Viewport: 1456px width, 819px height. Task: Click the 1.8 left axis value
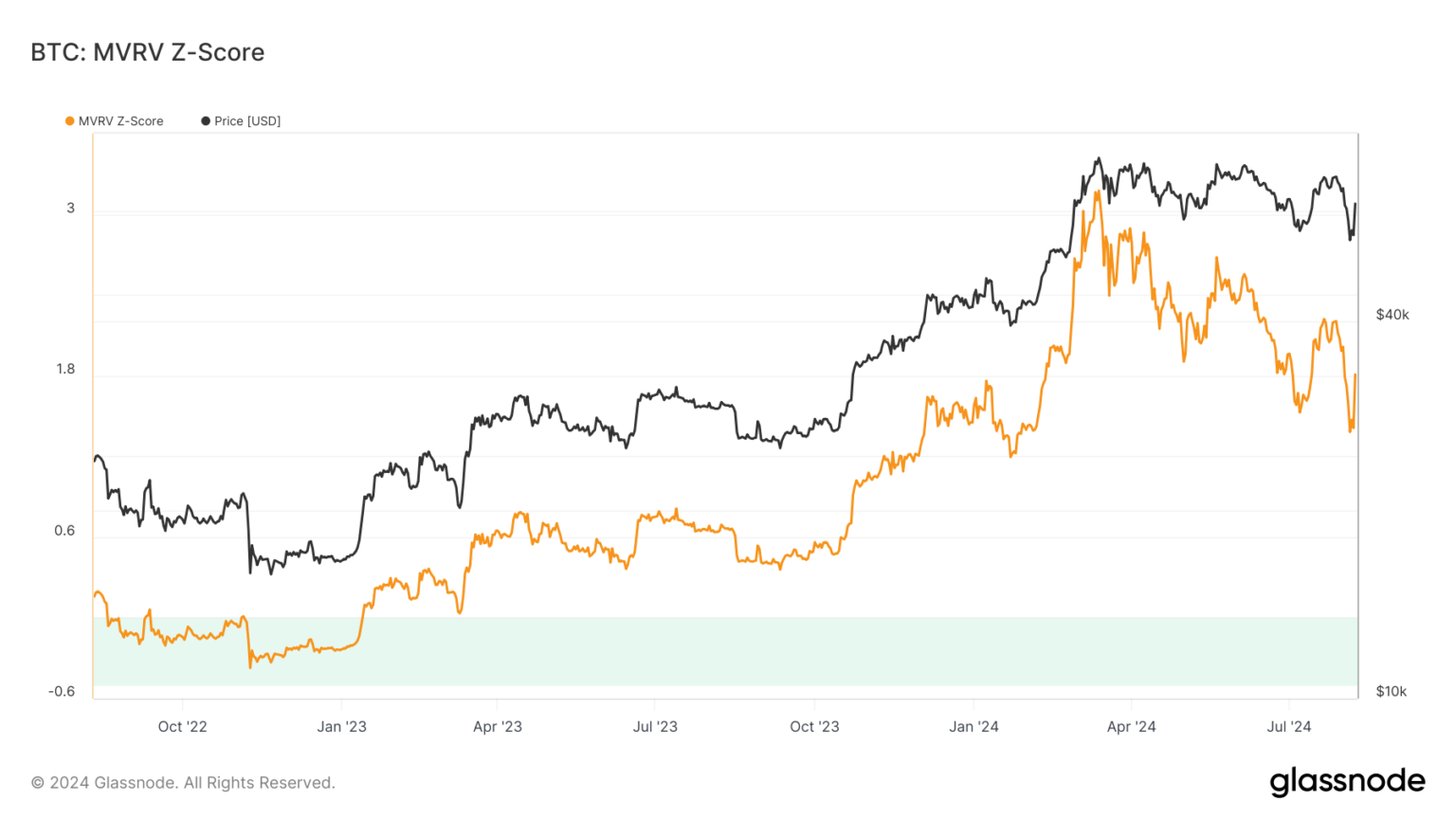[x=65, y=370]
